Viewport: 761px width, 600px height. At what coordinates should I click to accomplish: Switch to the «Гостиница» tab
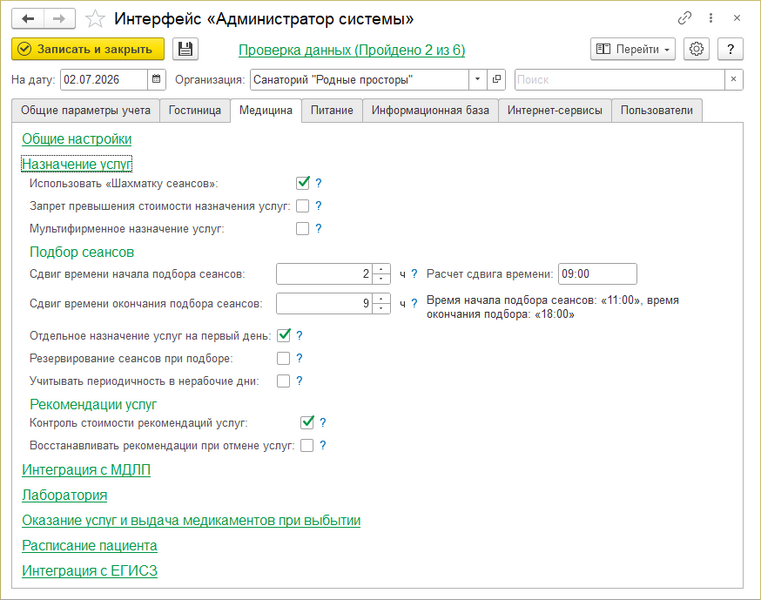click(195, 111)
